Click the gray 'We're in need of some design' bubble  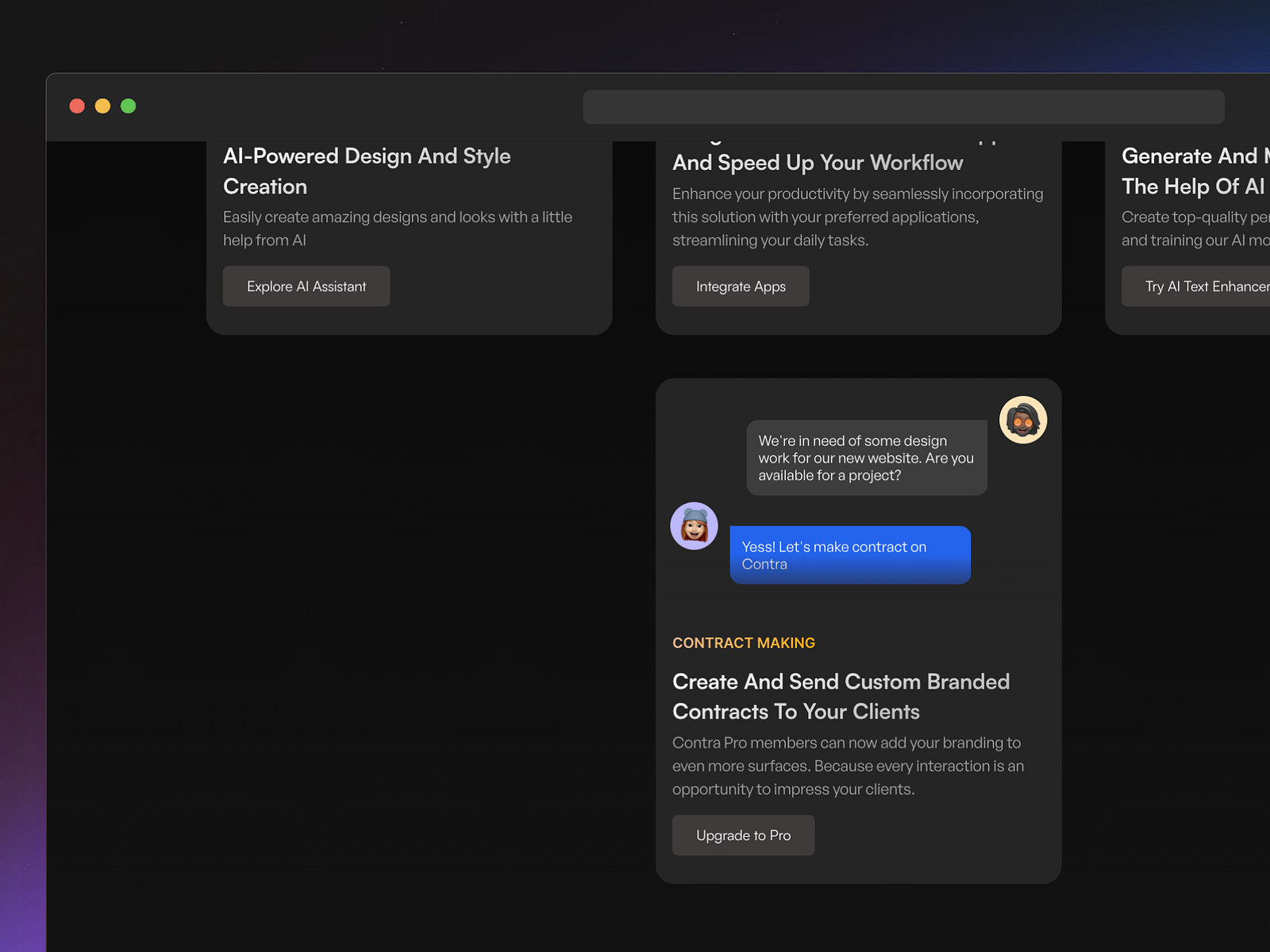point(867,458)
